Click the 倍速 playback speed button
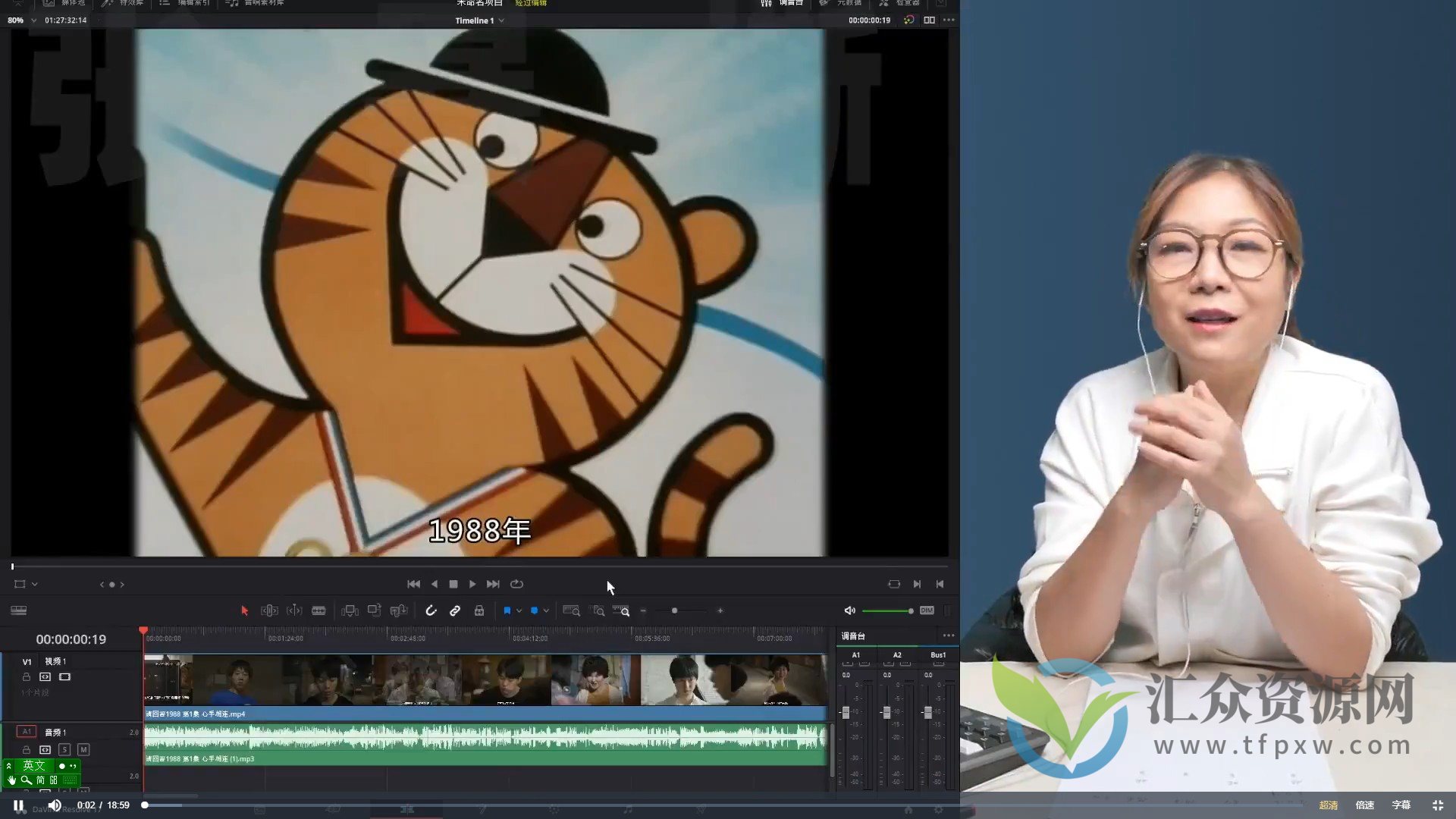This screenshot has width=1456, height=819. (x=1364, y=805)
